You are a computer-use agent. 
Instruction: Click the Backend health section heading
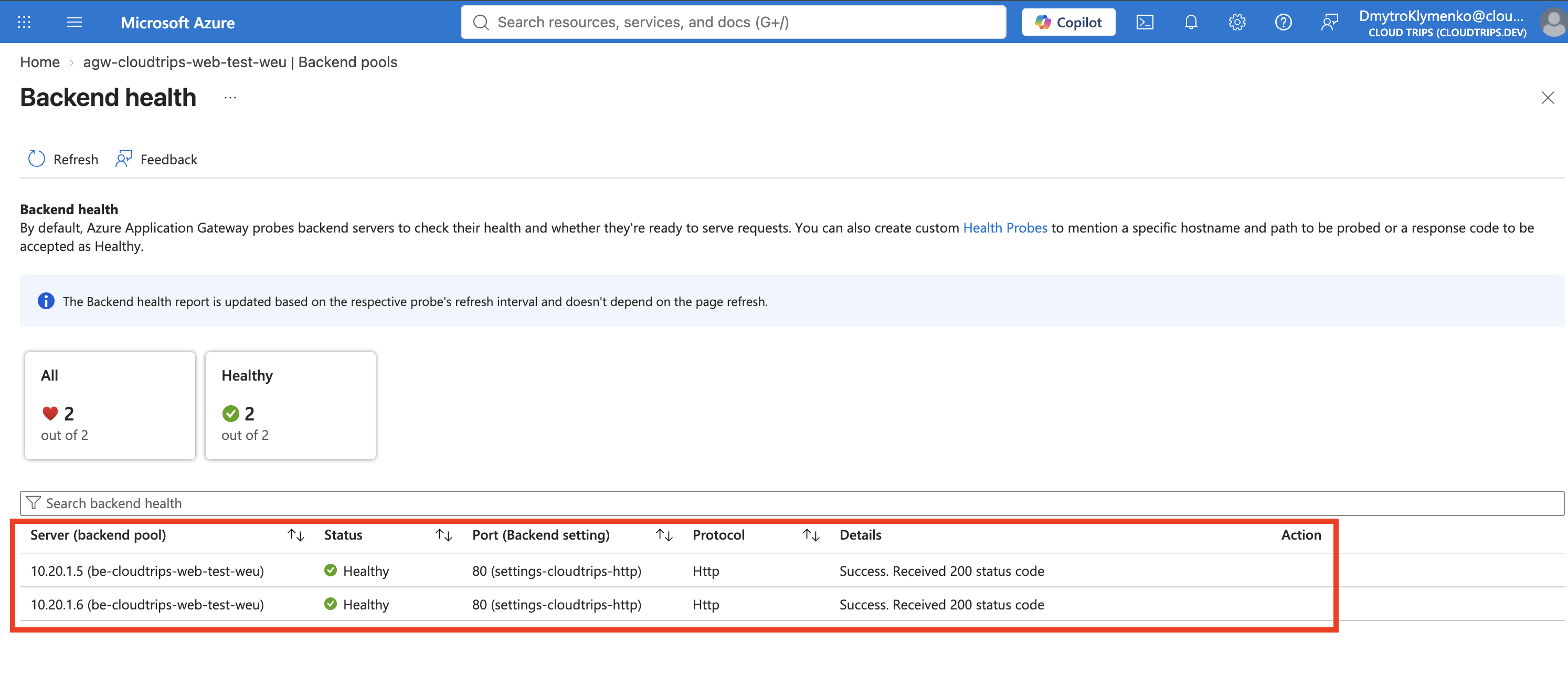(69, 209)
